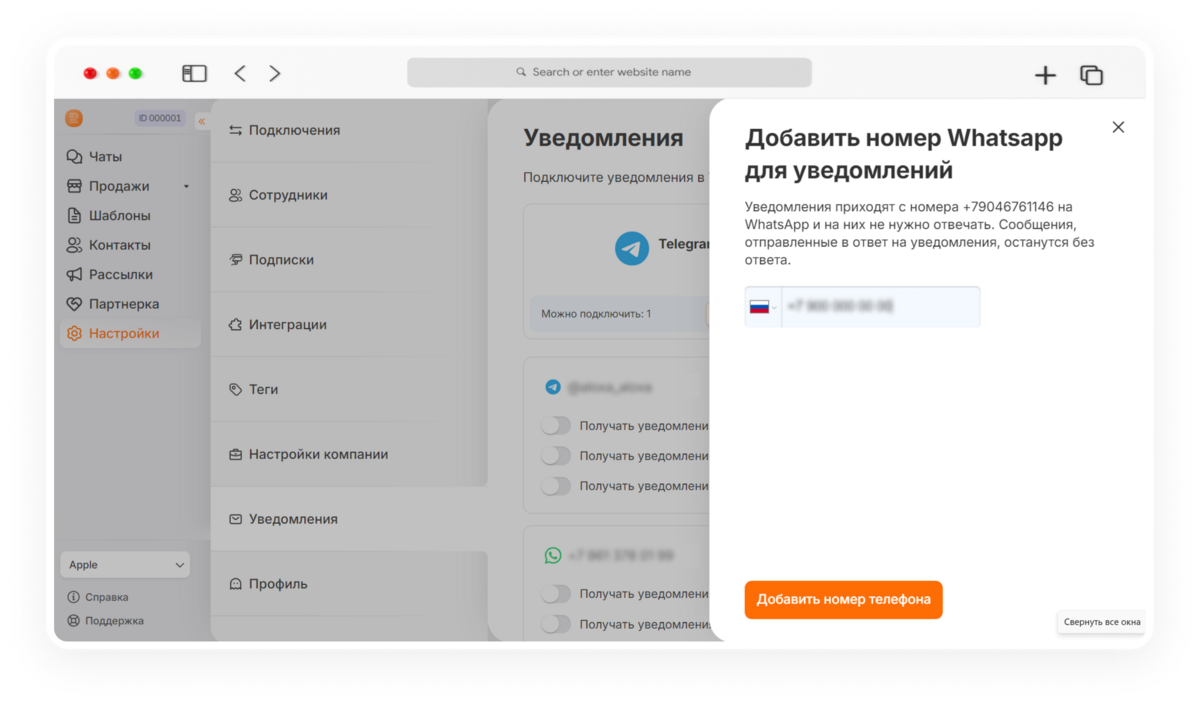The width and height of the screenshot is (1200, 704).
Task: Click the ID 000001 badge
Action: coord(160,118)
